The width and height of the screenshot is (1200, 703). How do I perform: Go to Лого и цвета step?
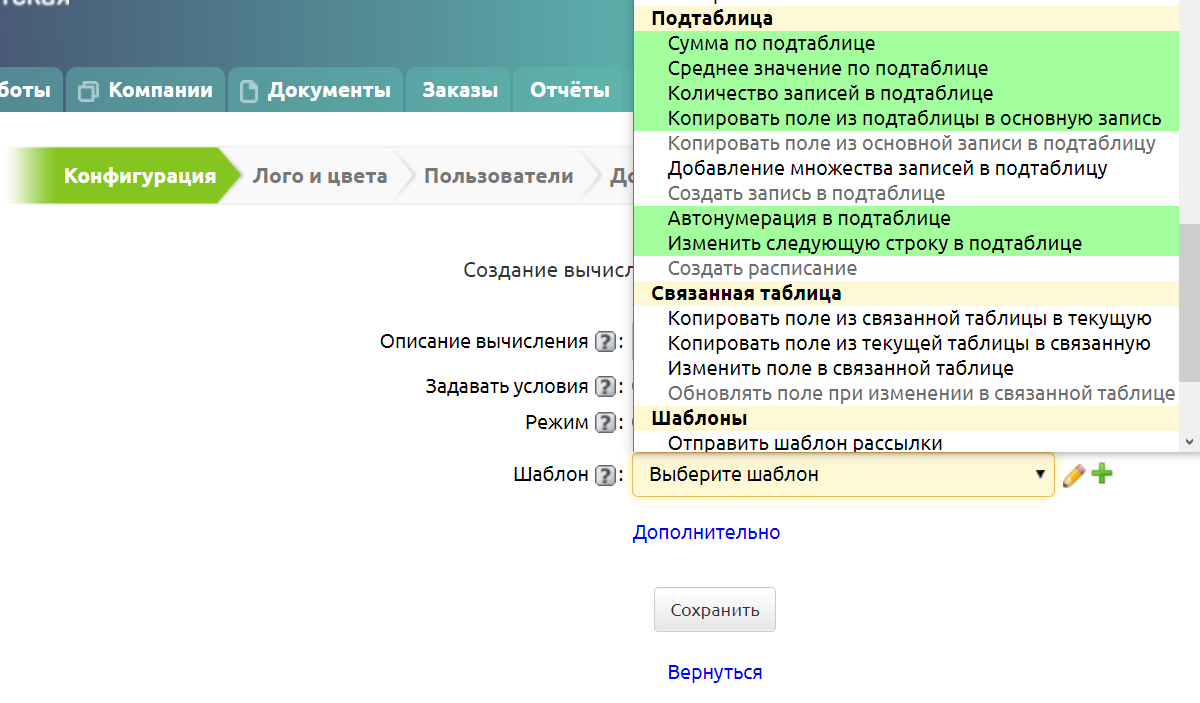(x=319, y=177)
